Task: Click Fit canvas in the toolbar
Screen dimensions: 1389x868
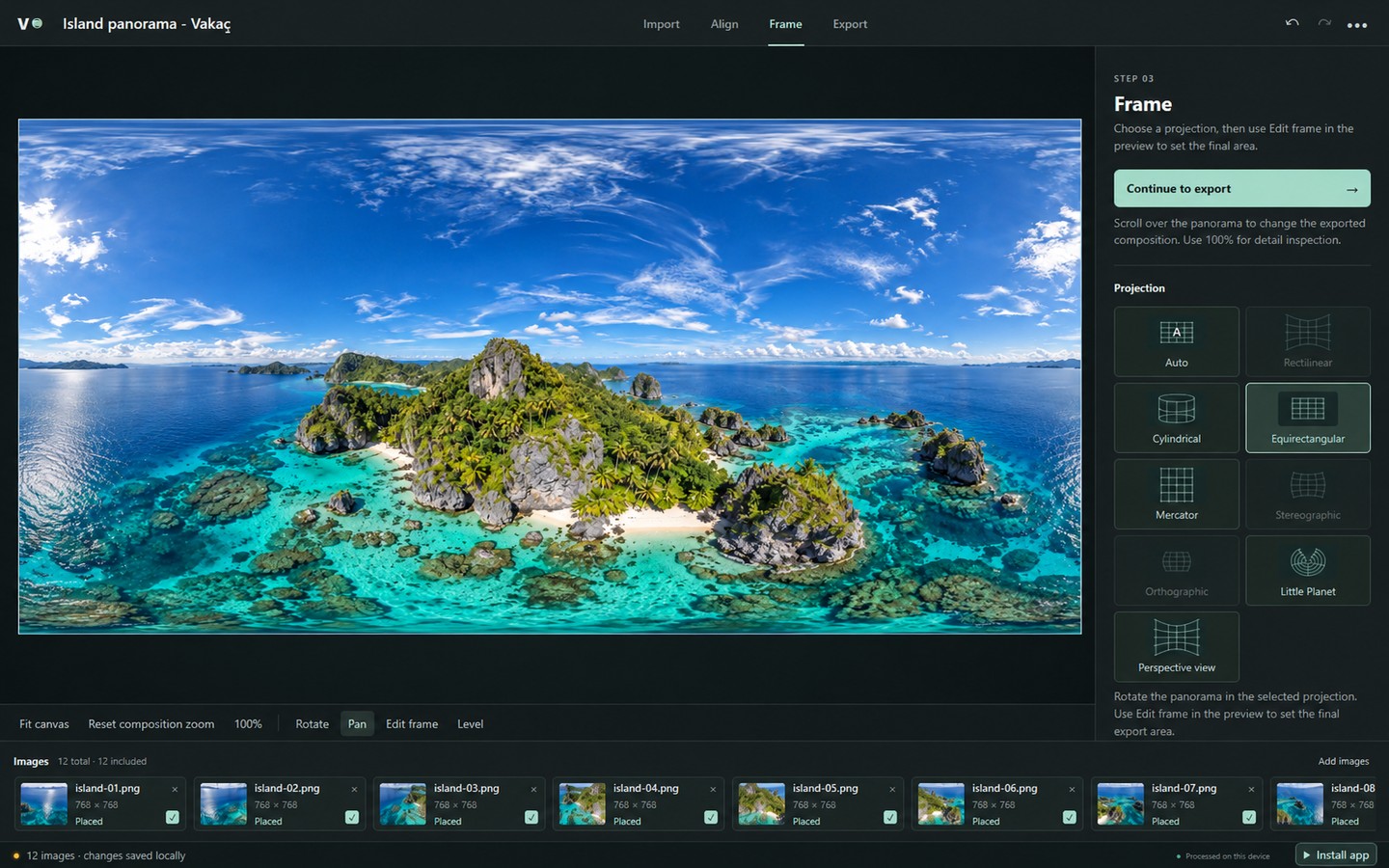Action: [x=44, y=723]
